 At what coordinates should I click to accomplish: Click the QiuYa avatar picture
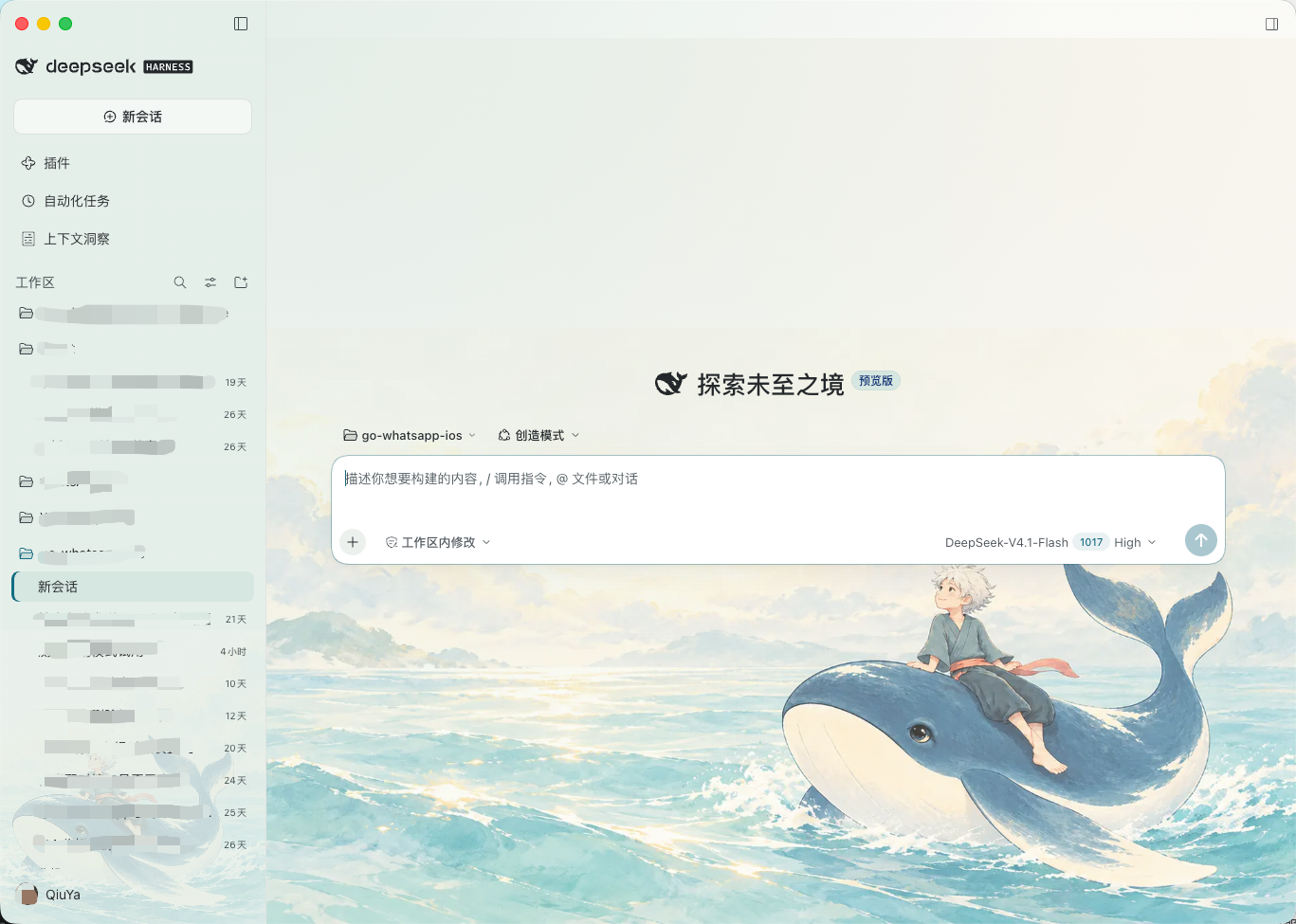pyautogui.click(x=27, y=895)
